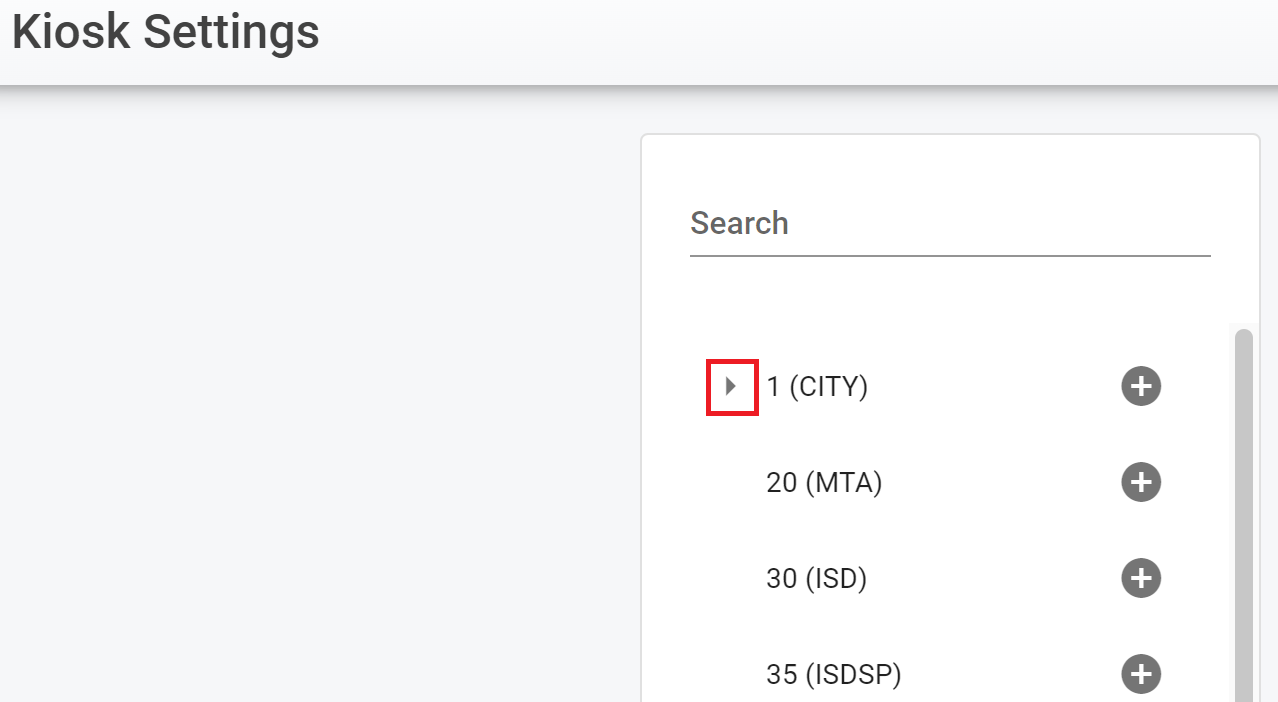
Task: Select the 1 (CITY) list item
Action: [x=817, y=386]
